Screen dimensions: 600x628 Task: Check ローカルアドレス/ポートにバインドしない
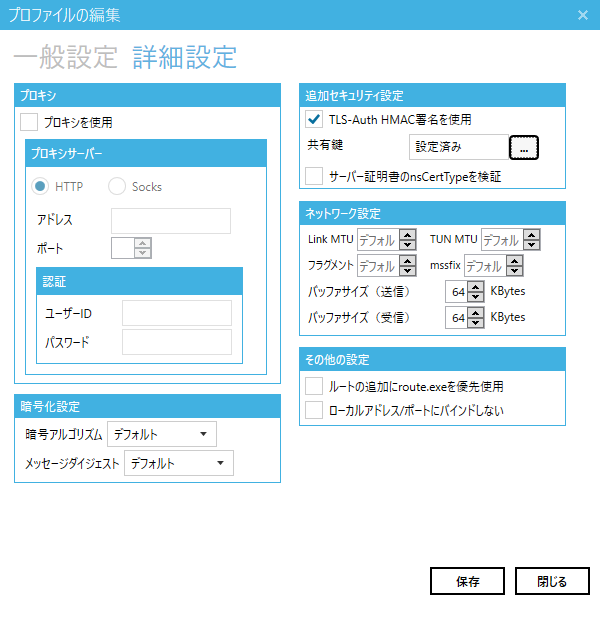click(314, 409)
